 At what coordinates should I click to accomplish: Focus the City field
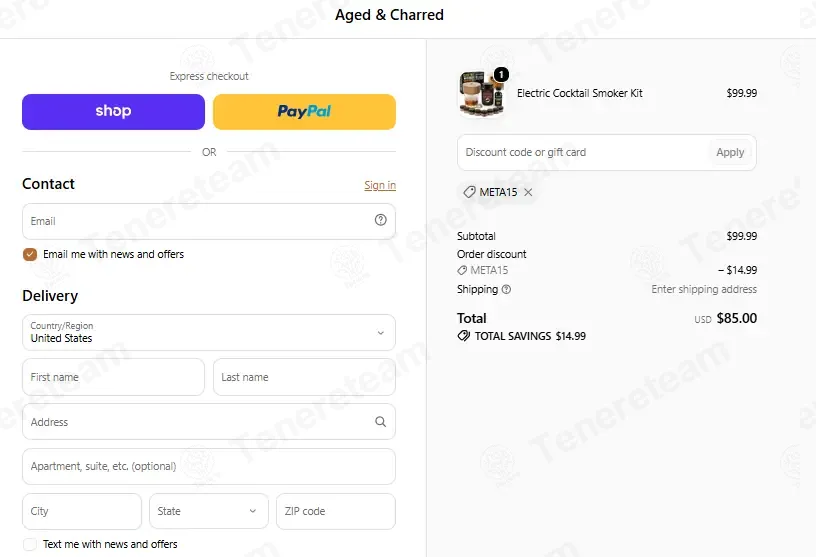pos(82,511)
